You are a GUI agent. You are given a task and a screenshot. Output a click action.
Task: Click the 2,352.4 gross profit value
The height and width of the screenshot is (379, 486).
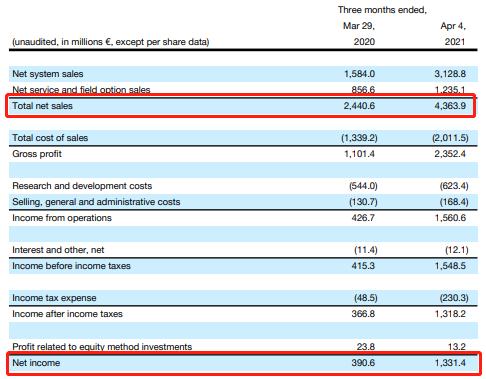450,154
